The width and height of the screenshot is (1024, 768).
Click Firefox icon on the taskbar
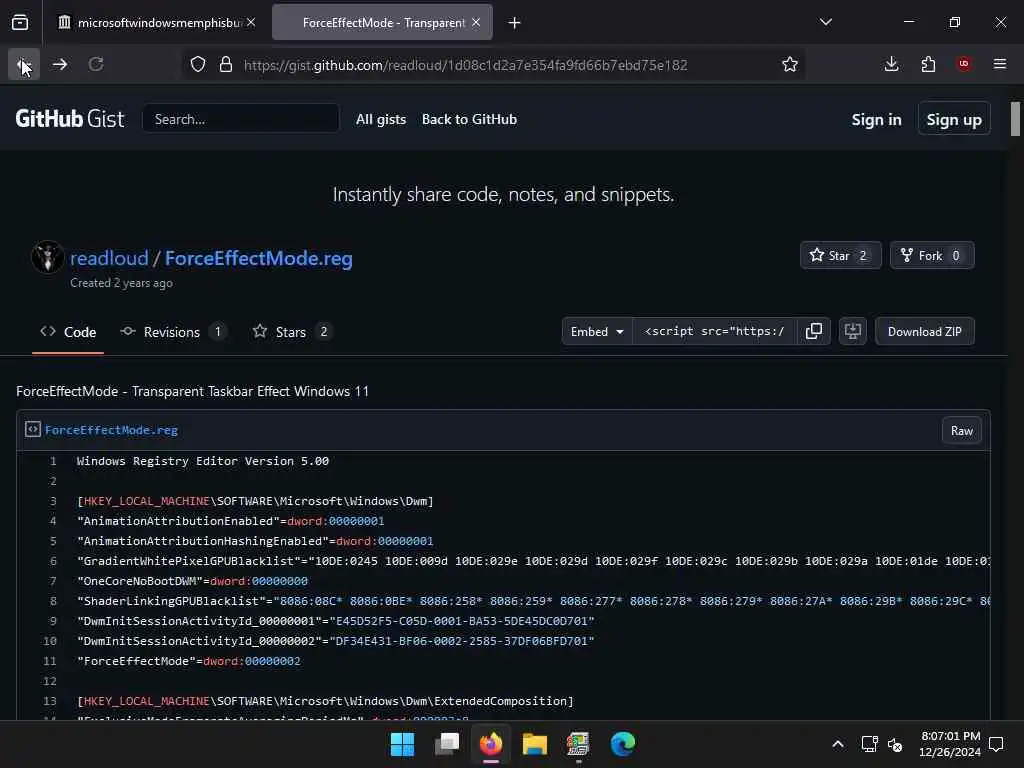coord(491,744)
